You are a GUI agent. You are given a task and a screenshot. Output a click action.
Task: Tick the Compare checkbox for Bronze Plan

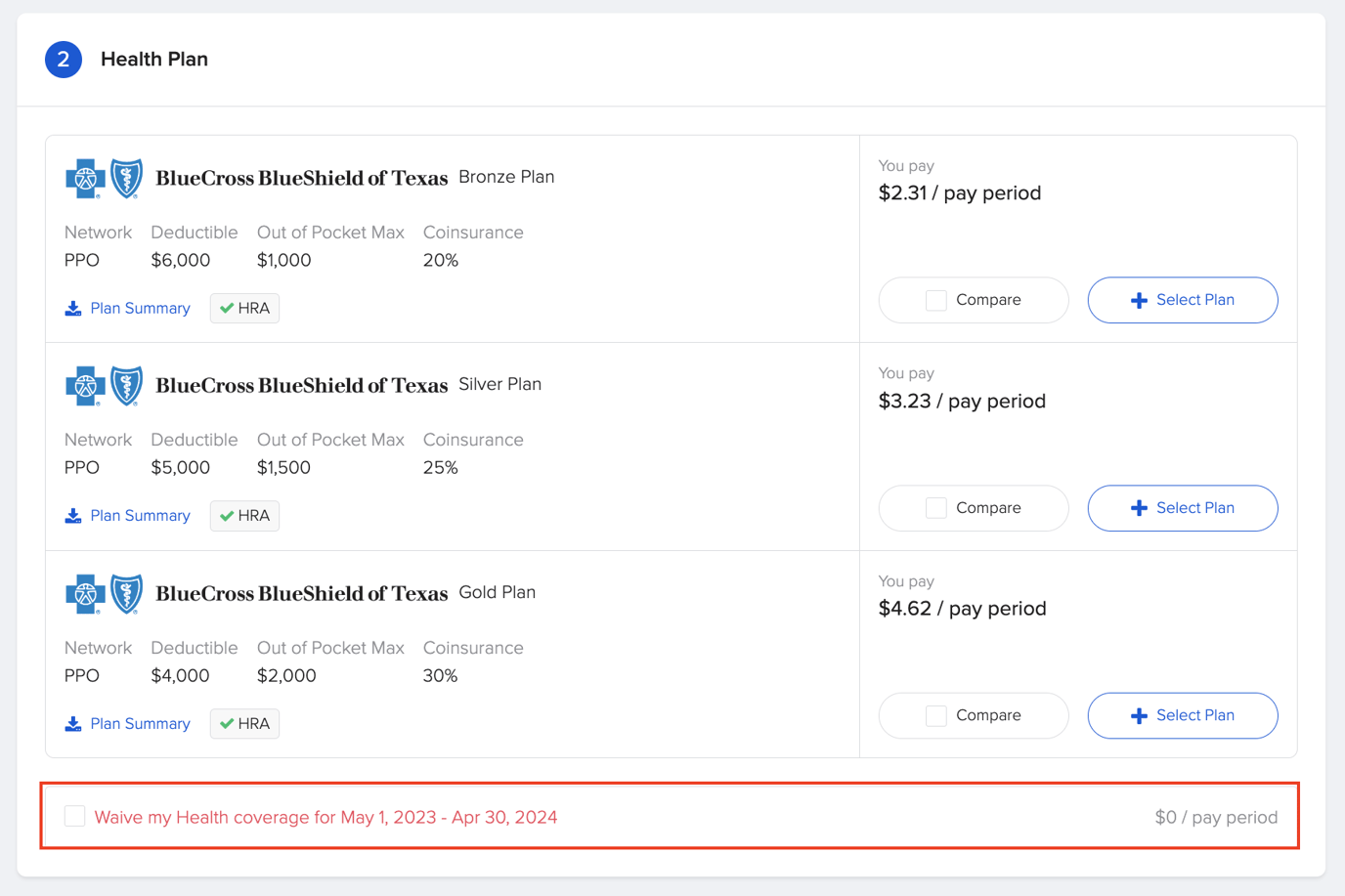[935, 300]
